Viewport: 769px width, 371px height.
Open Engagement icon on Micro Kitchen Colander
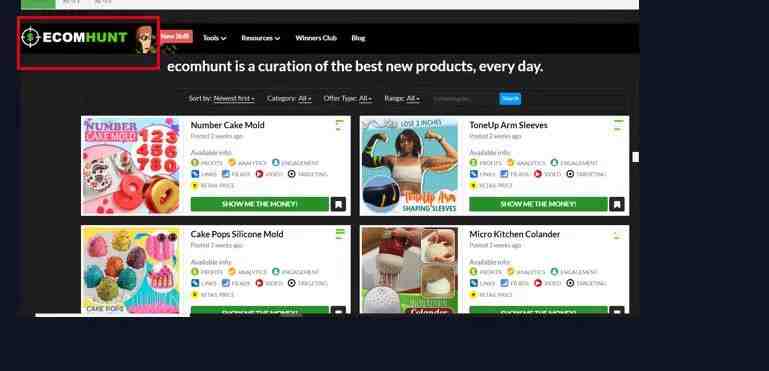(x=554, y=271)
